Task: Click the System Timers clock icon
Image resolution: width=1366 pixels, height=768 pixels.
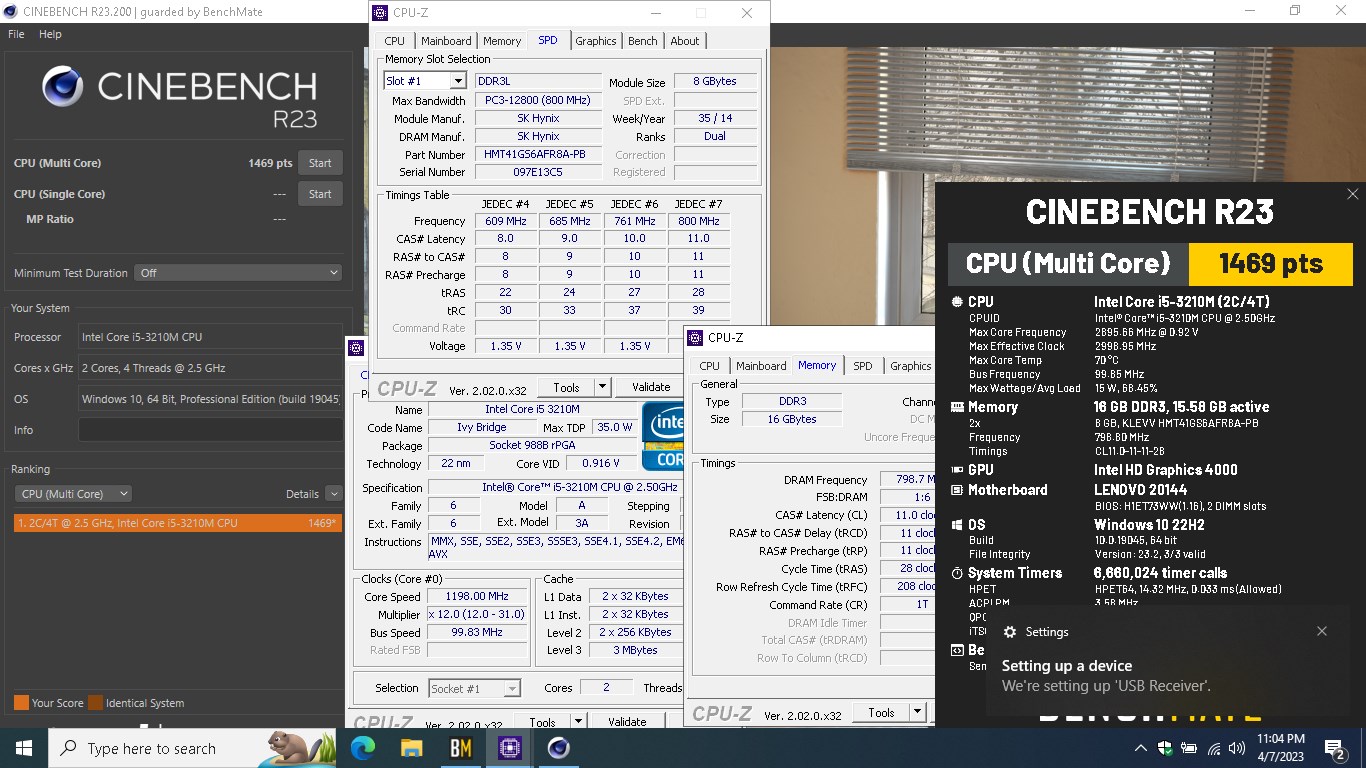Action: coord(957,573)
